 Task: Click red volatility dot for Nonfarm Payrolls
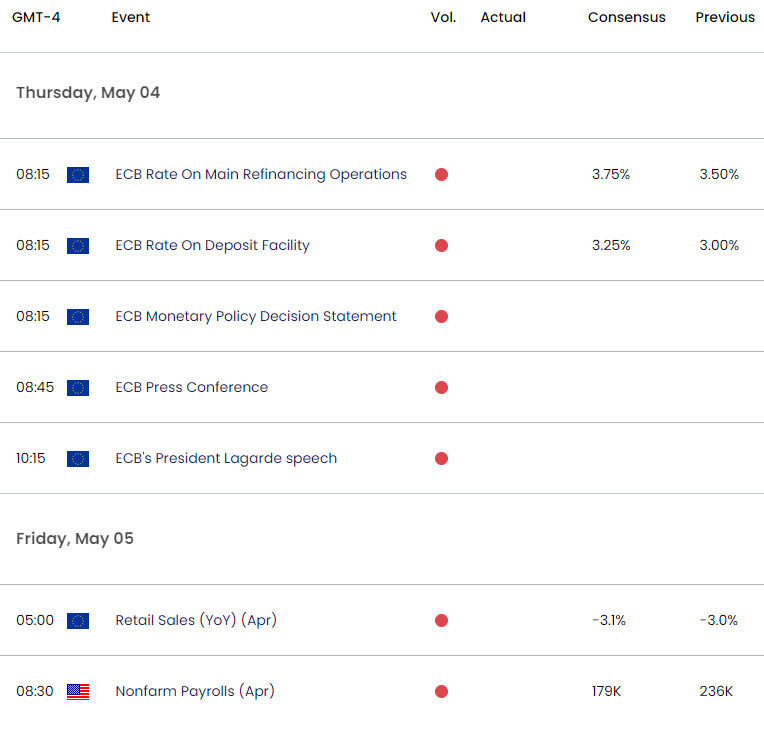[441, 692]
